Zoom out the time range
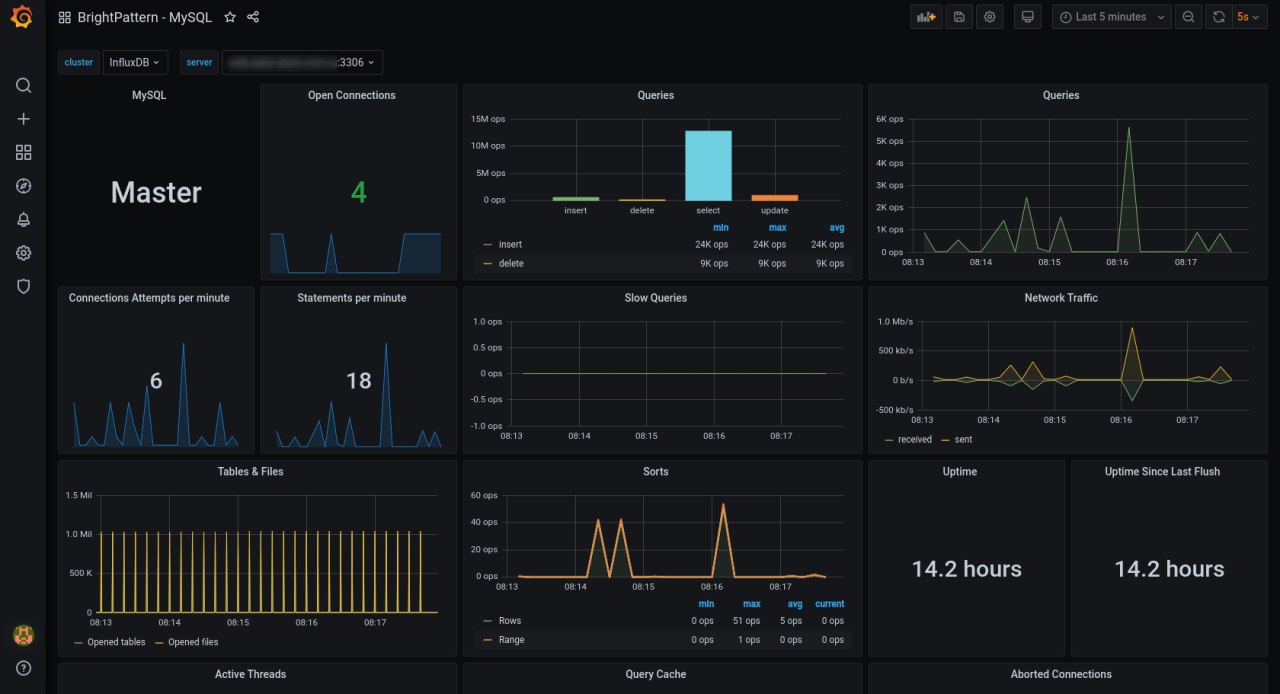The height and width of the screenshot is (694, 1280). [1188, 17]
